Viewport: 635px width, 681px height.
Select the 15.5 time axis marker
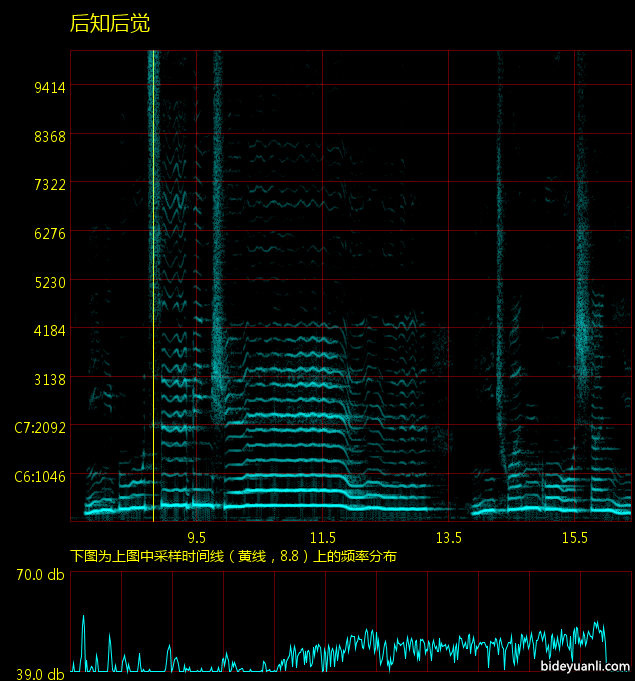574,538
